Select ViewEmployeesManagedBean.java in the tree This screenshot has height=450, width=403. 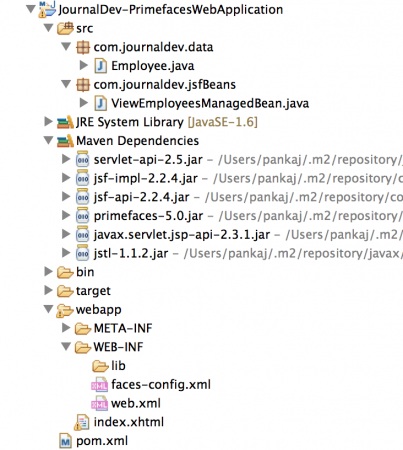tap(210, 103)
